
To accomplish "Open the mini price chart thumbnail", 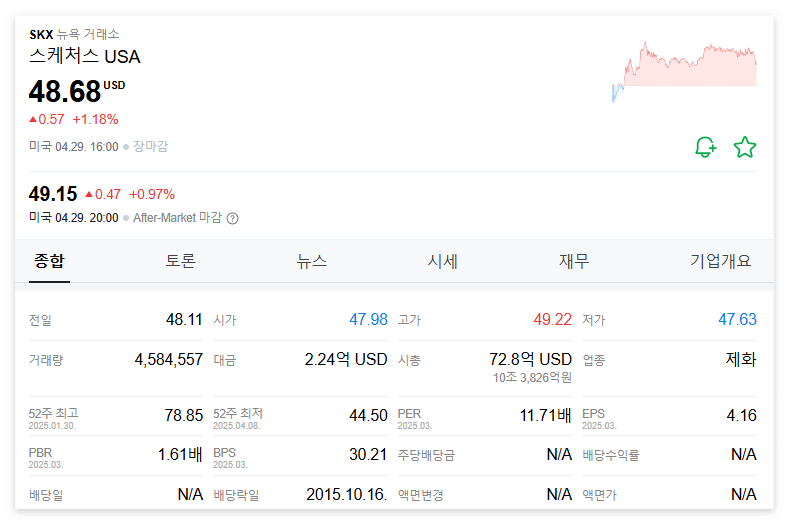I will coord(684,71).
